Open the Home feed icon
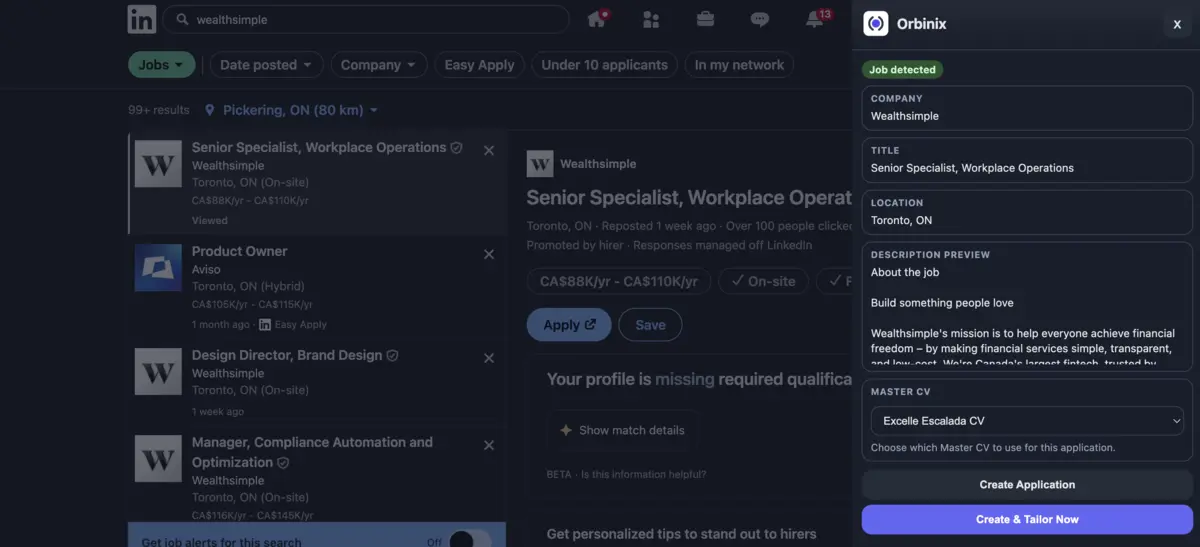The image size is (1200, 547). 597,19
